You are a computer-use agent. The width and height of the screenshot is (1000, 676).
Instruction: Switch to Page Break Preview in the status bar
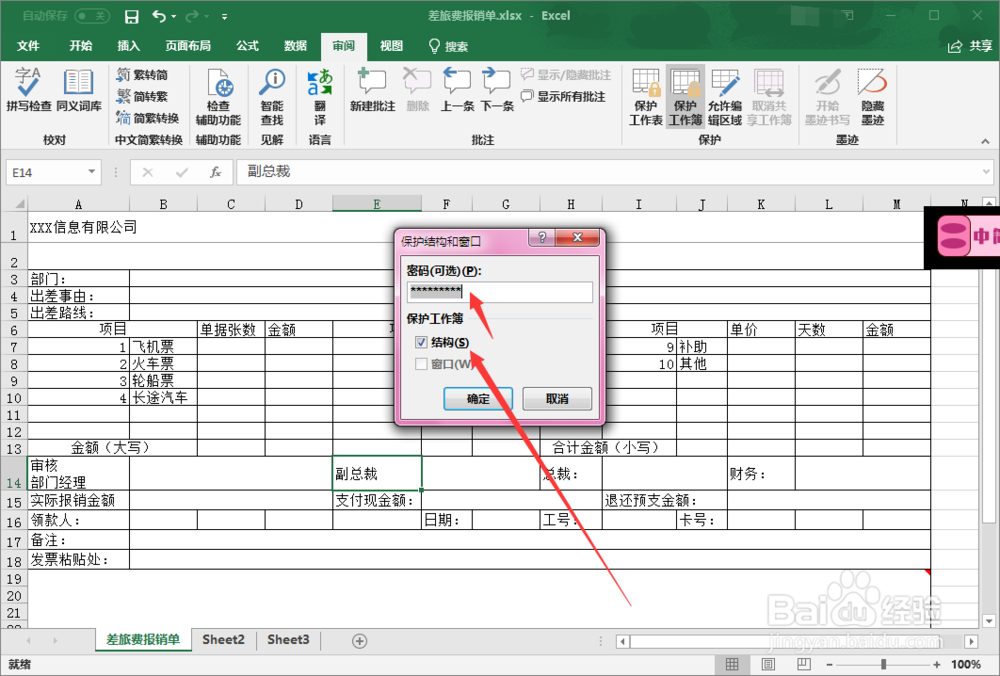tap(804, 665)
